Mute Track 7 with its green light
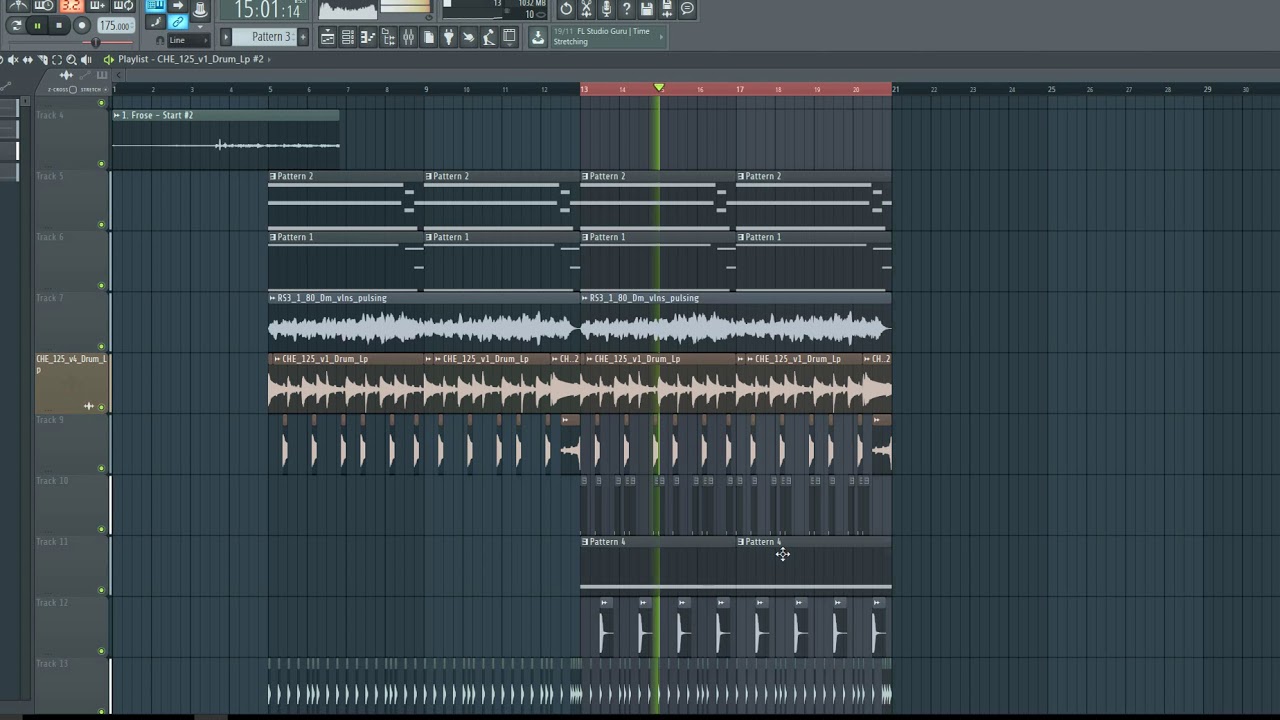Screen dimensions: 1280x720 coord(101,346)
